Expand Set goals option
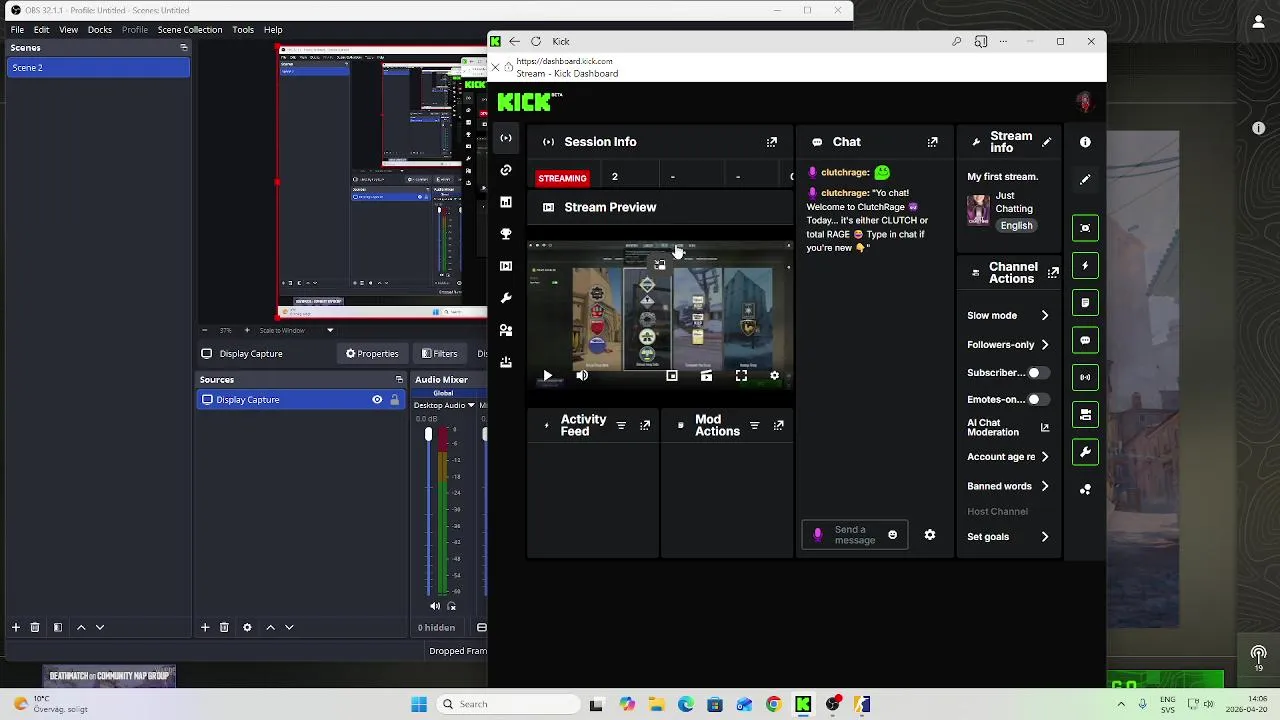1280x720 pixels. [1045, 537]
